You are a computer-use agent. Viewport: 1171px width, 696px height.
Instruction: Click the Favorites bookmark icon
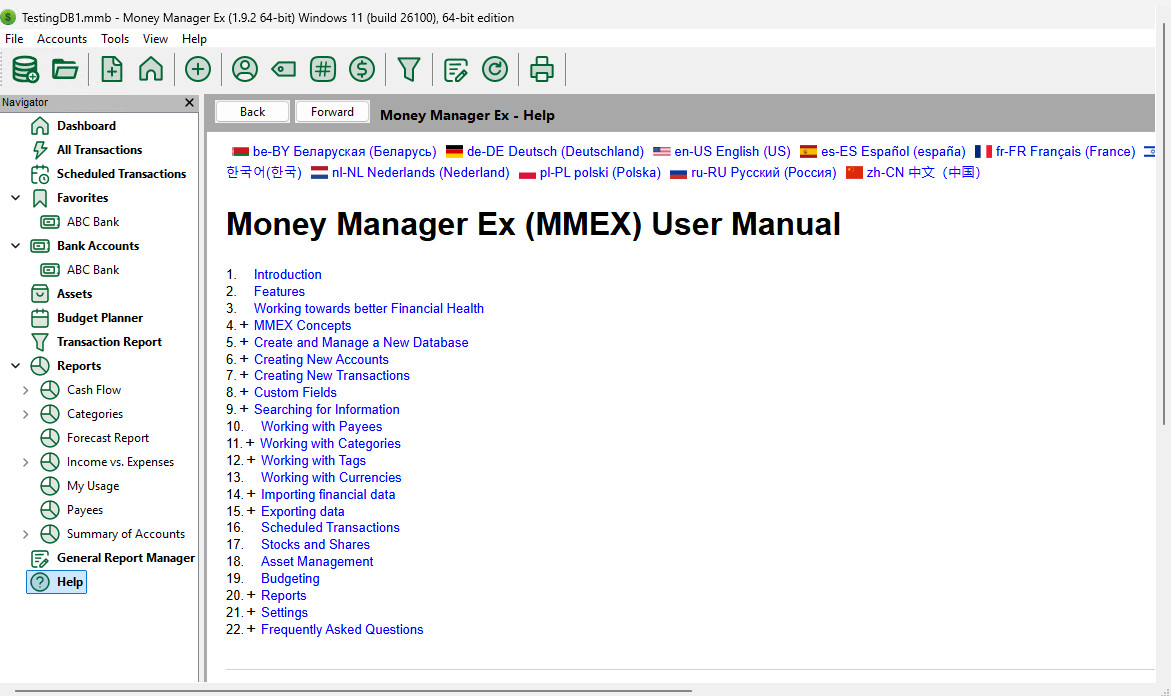(x=40, y=198)
